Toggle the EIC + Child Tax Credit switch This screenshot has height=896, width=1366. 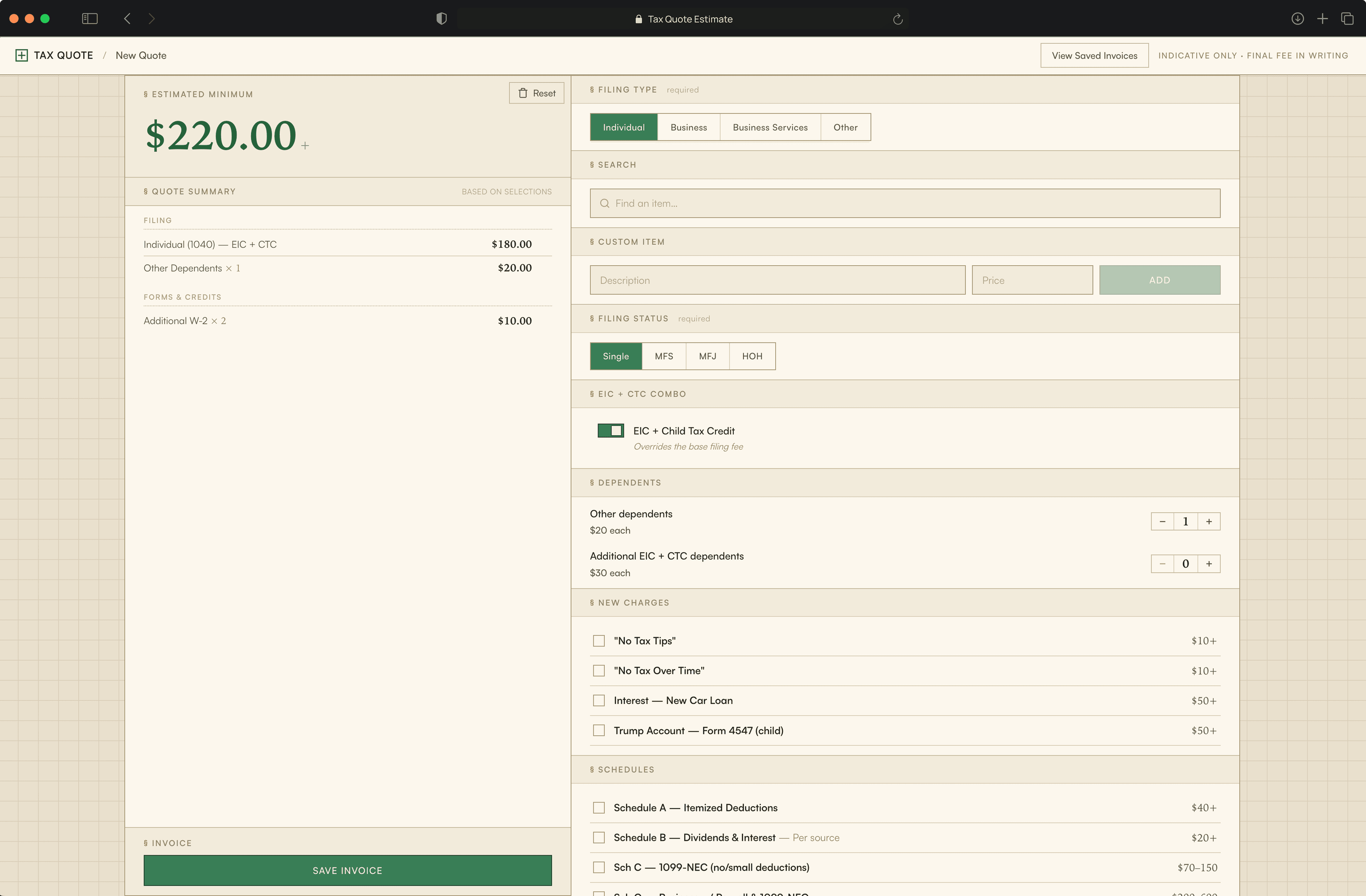pyautogui.click(x=610, y=431)
